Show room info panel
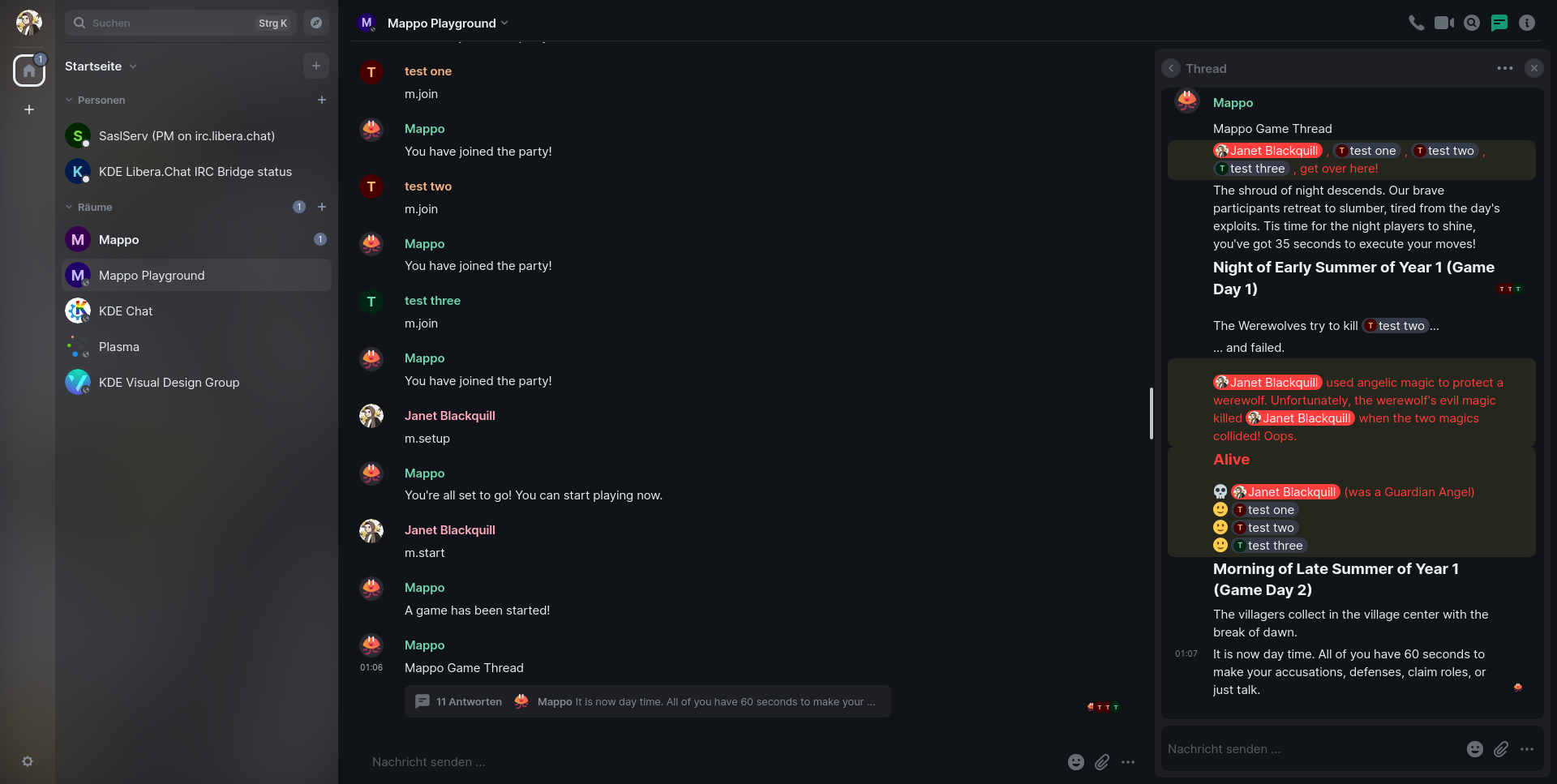The height and width of the screenshot is (784, 1557). point(1526,23)
